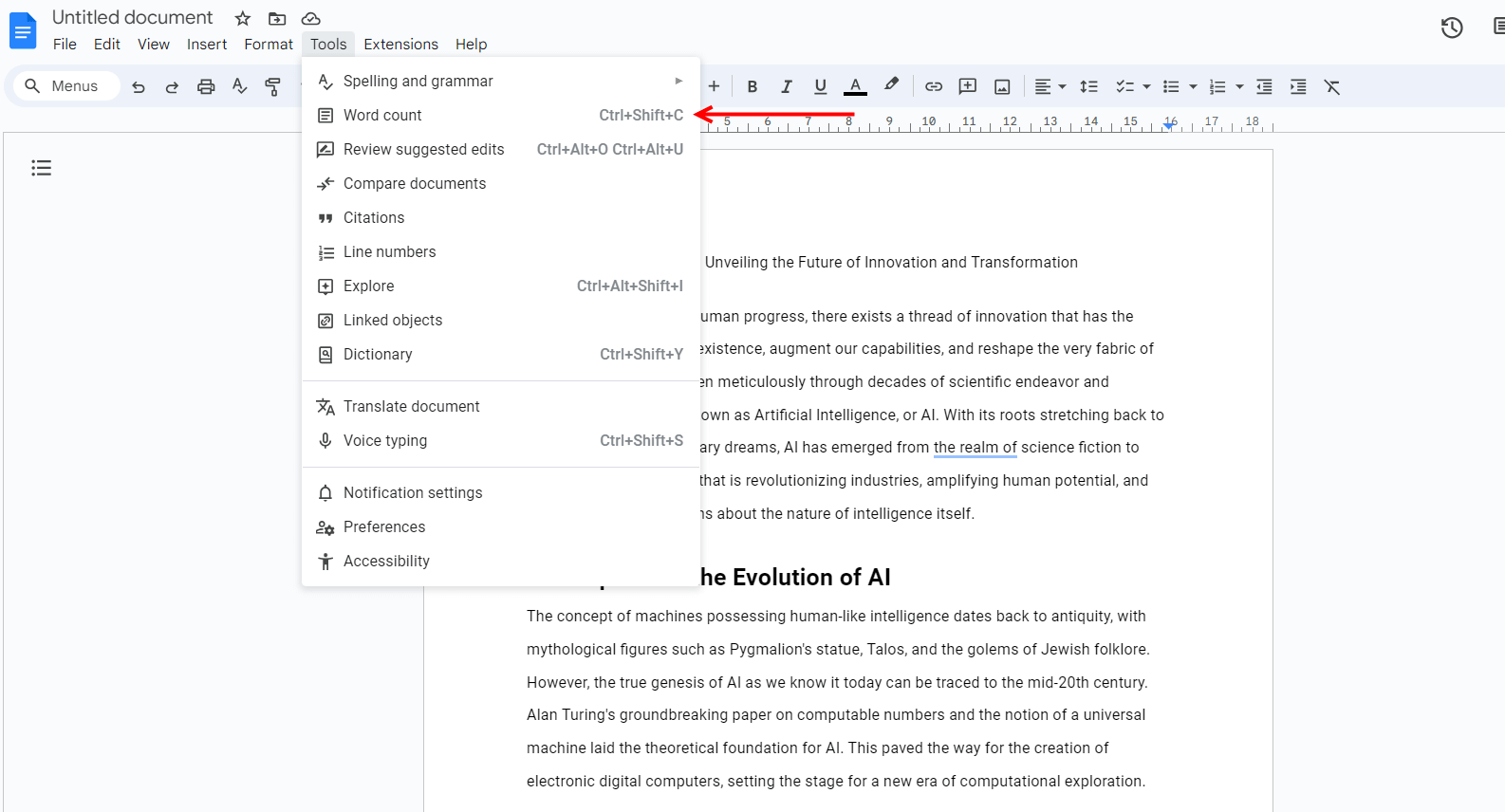
Task: Expand numbered list options arrow
Action: pyautogui.click(x=1239, y=86)
